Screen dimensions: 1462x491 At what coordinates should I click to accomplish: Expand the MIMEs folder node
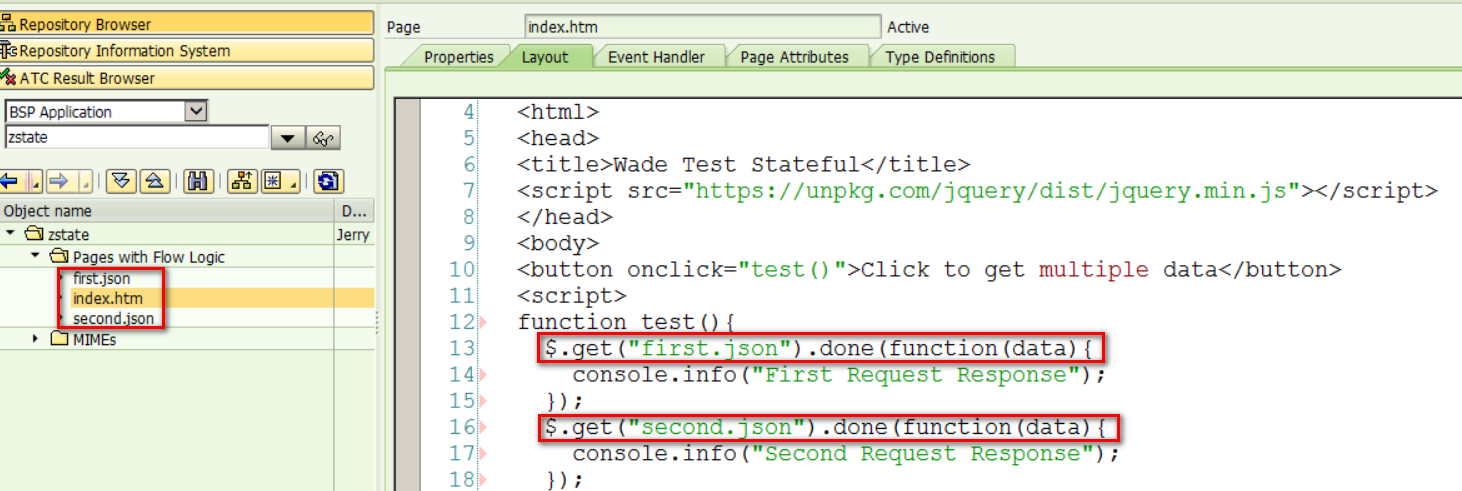[x=36, y=338]
